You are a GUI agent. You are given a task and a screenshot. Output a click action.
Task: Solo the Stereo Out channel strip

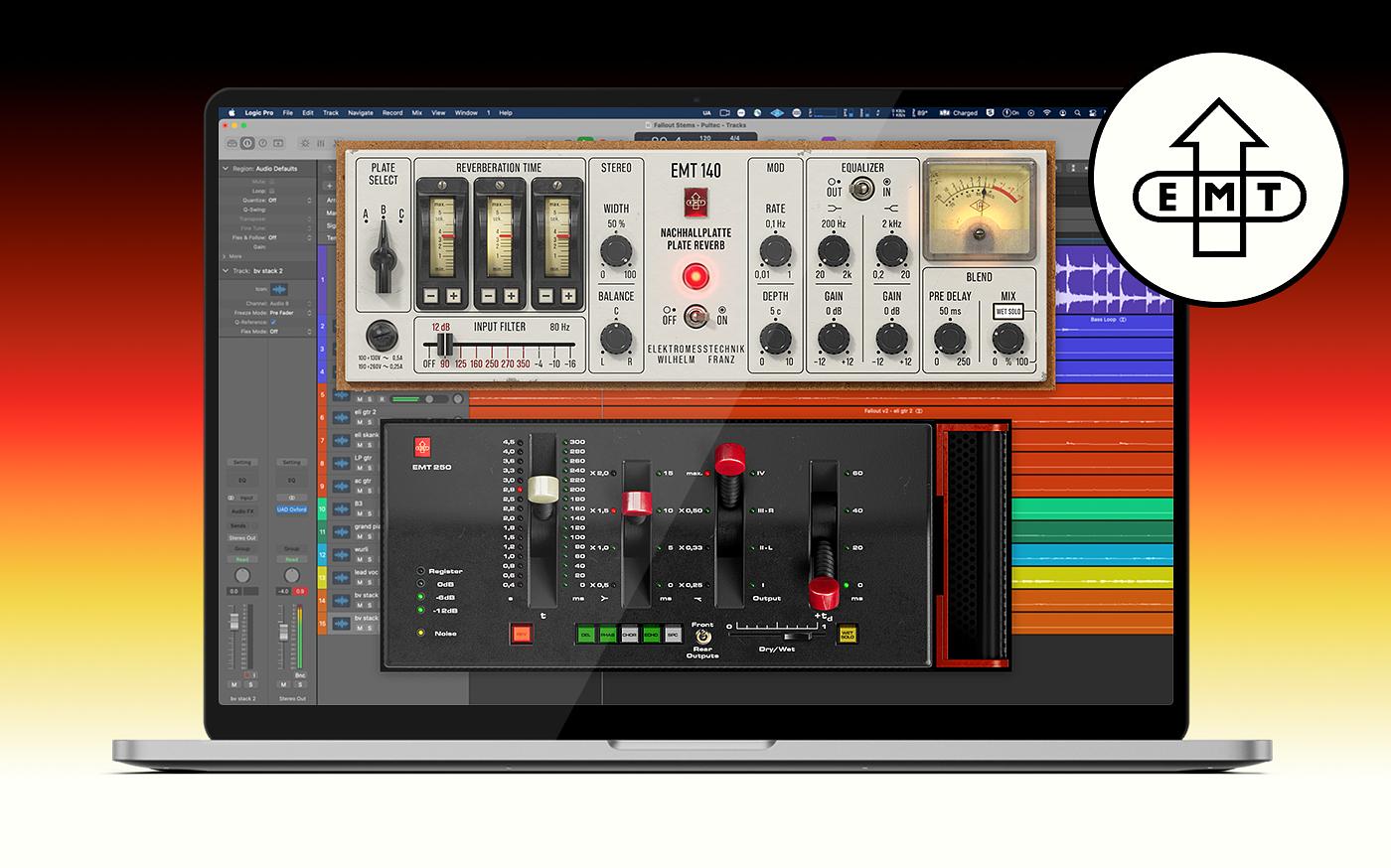coord(301,684)
